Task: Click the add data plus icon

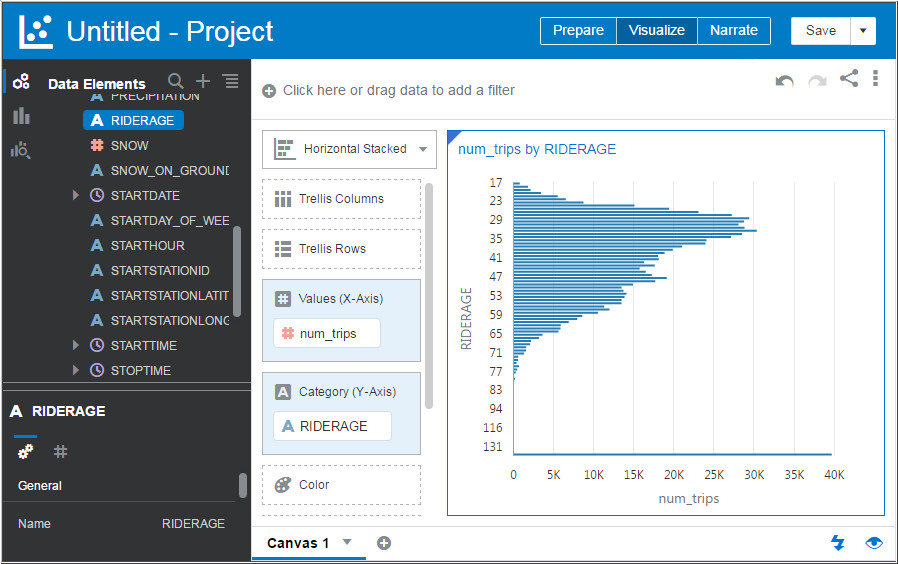Action: (203, 82)
